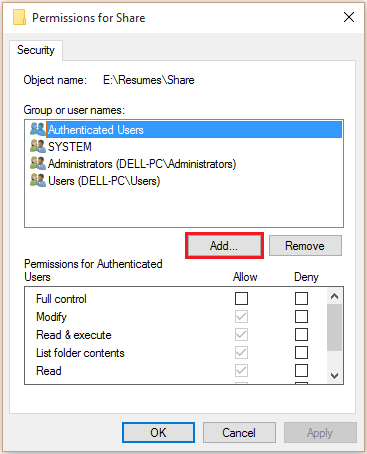
Task: Confirm with the OK button
Action: [158, 432]
